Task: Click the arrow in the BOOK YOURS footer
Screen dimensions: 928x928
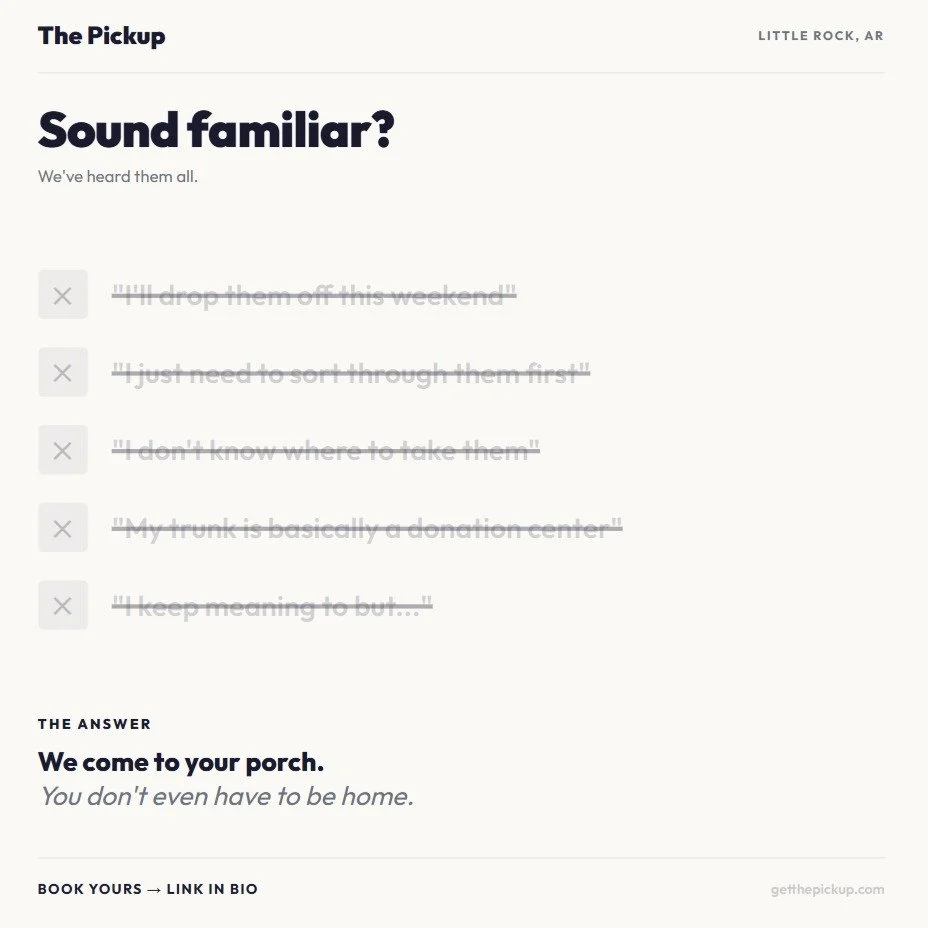Action: coord(154,890)
